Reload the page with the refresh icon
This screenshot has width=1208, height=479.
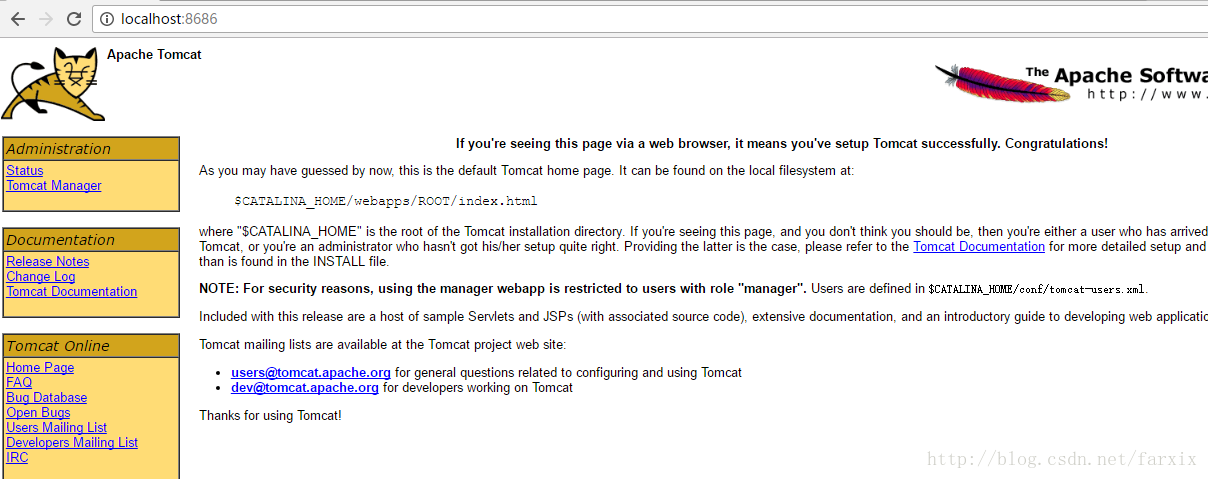74,19
